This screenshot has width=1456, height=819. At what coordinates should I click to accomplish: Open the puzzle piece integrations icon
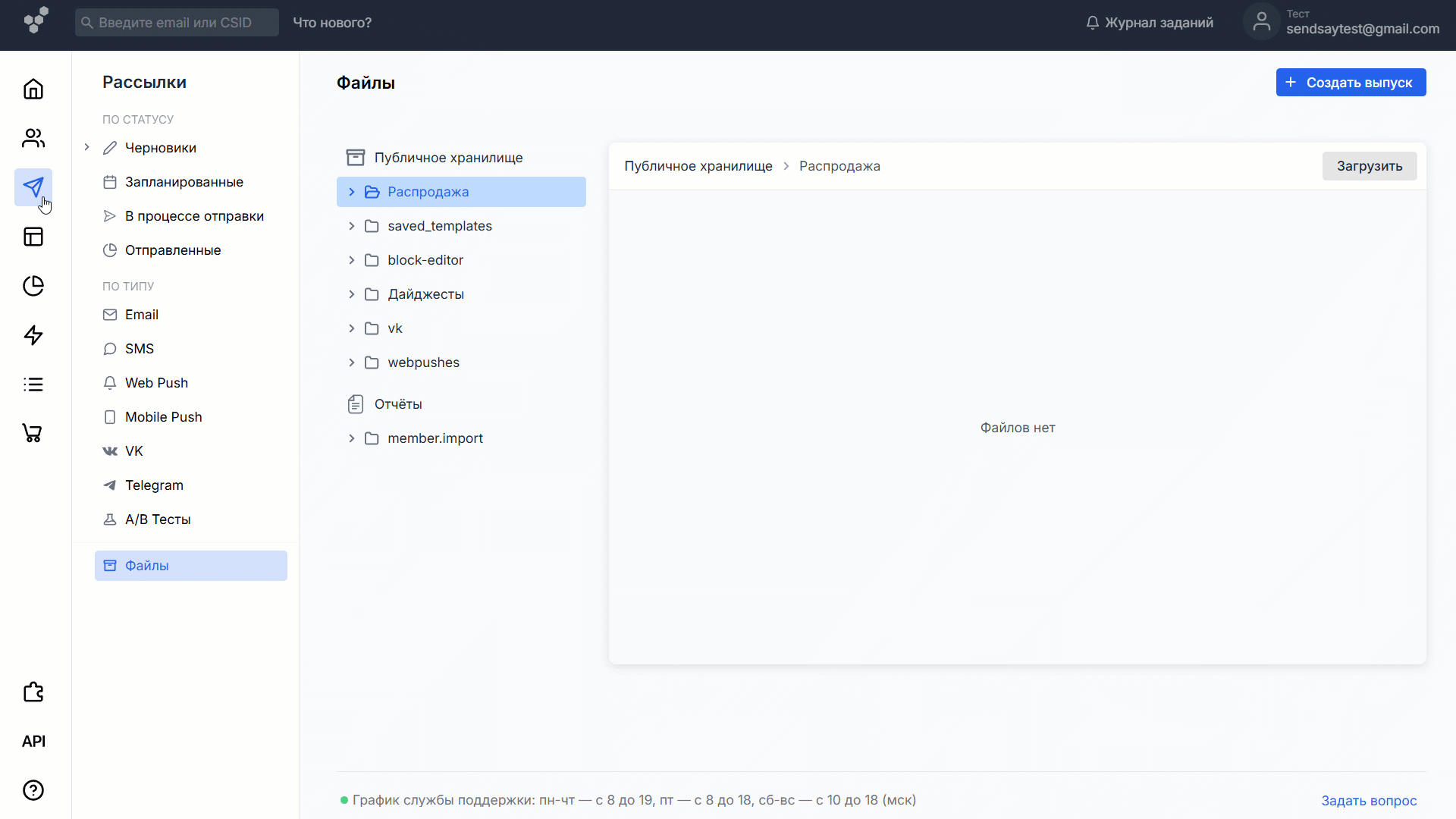pos(33,692)
